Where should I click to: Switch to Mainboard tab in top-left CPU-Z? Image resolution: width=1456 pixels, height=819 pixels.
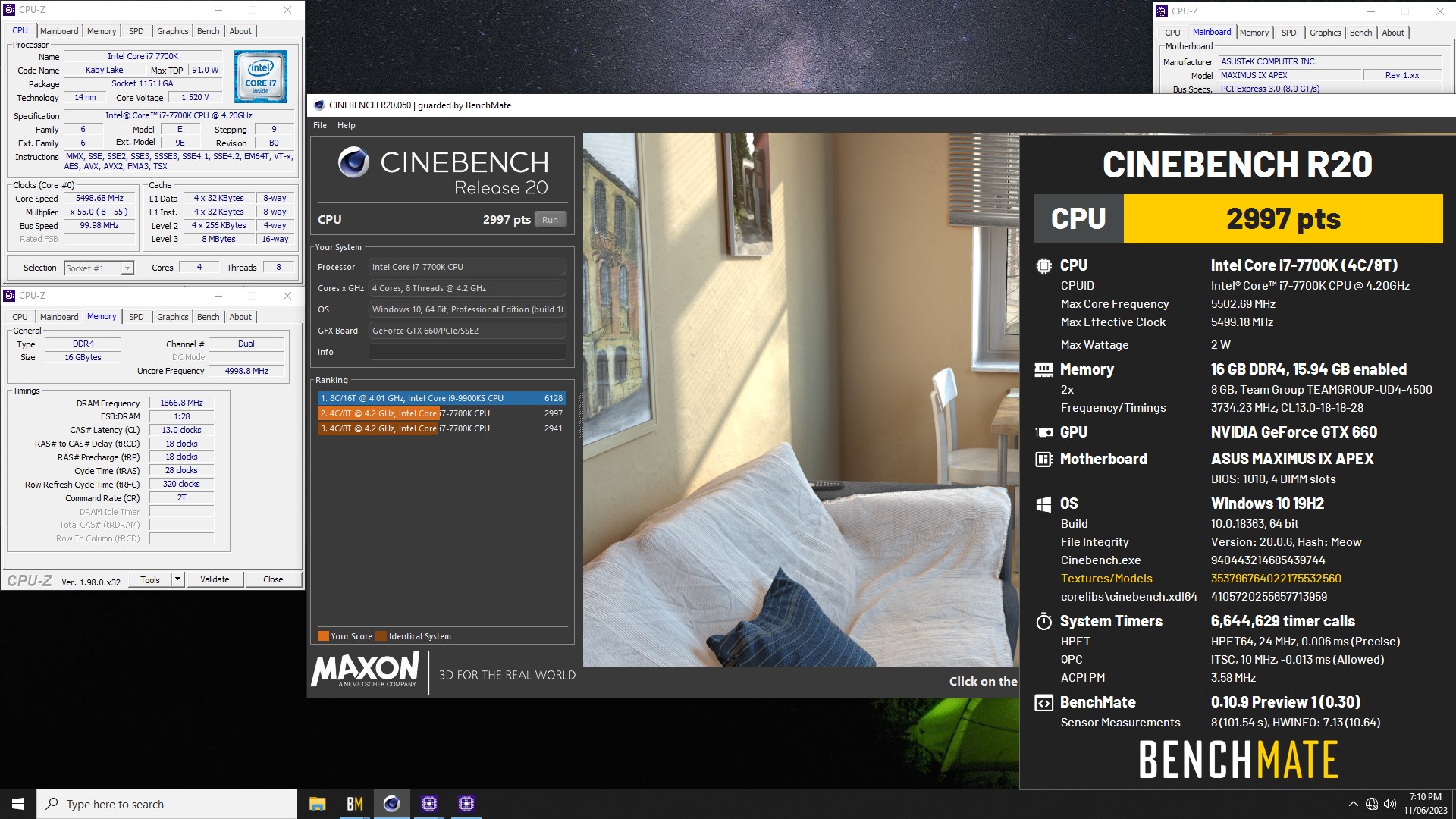point(59,31)
